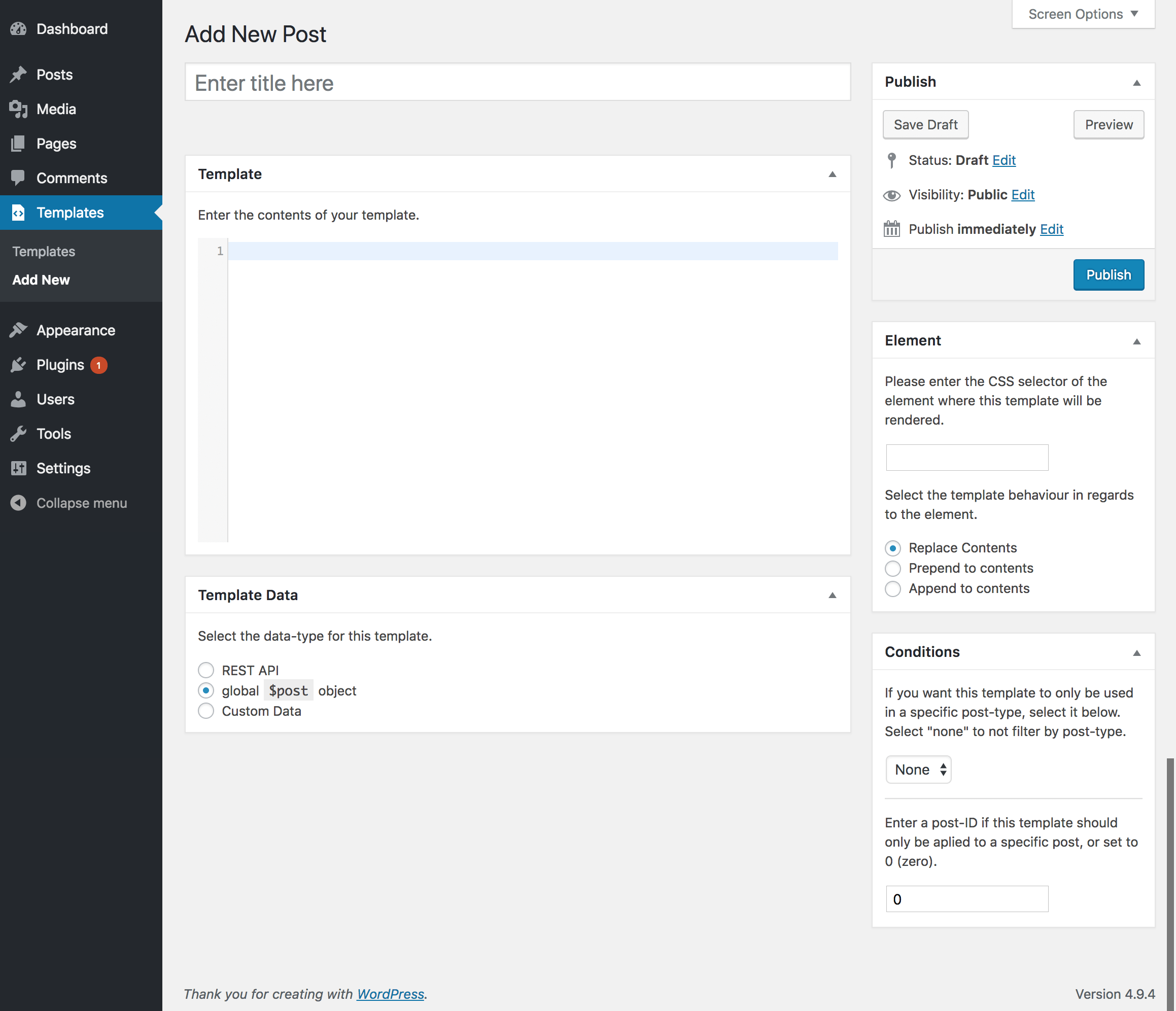Viewport: 1176px width, 1011px height.
Task: Click the Collapse menu arrow icon
Action: (18, 503)
